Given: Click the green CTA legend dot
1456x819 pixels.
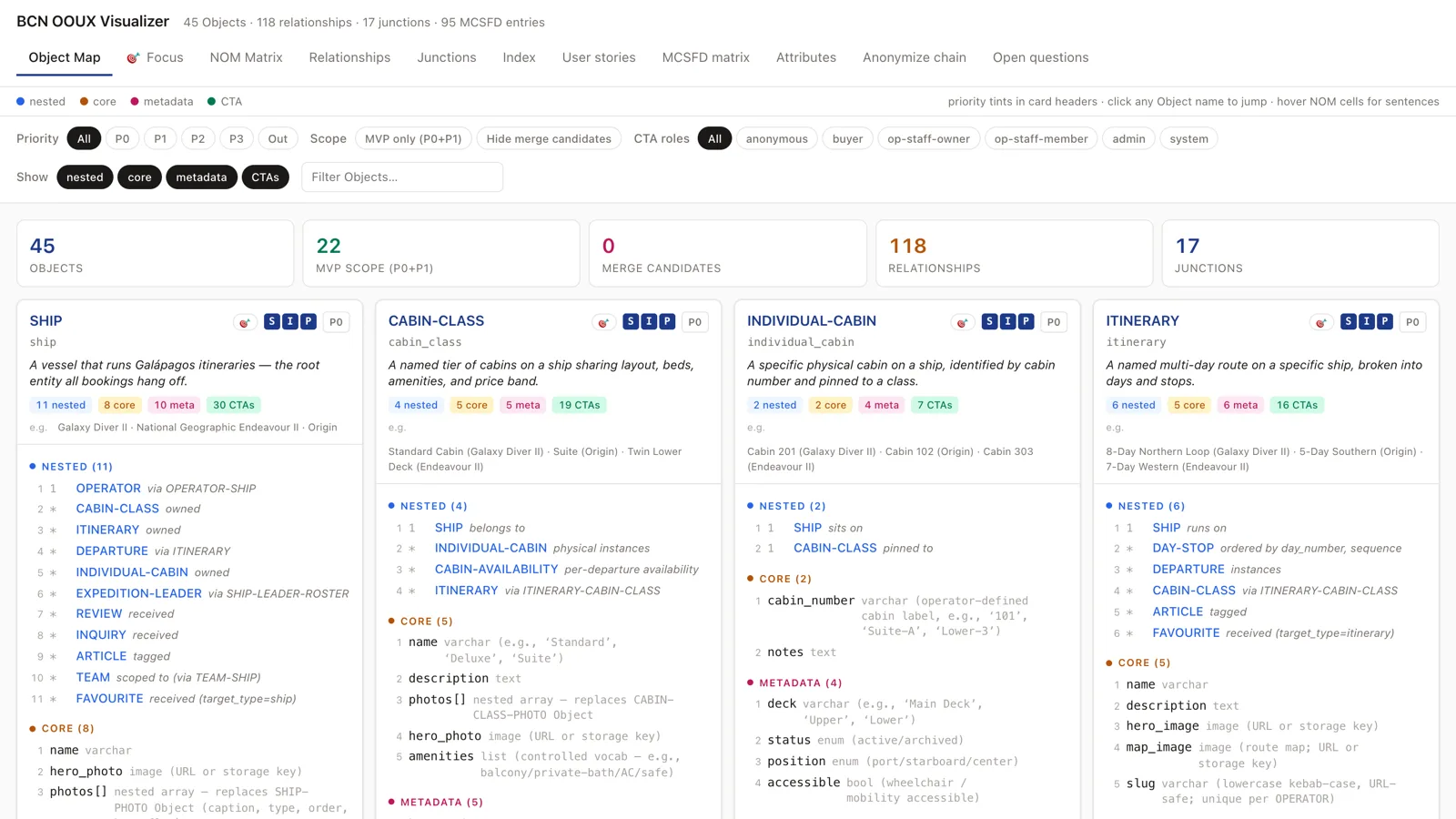Looking at the screenshot, I should coord(212,102).
